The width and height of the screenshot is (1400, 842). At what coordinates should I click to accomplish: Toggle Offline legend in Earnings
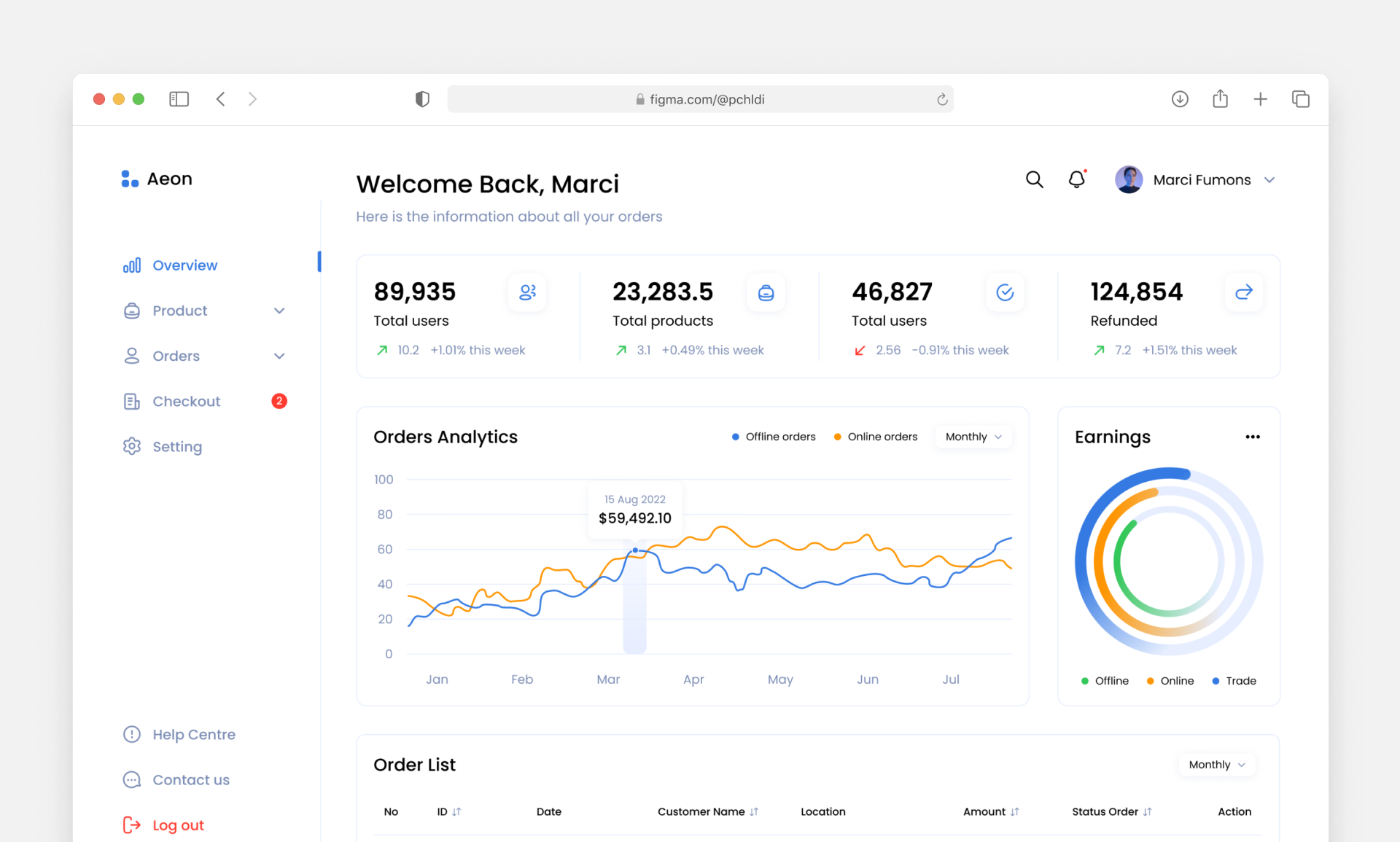coord(1104,681)
